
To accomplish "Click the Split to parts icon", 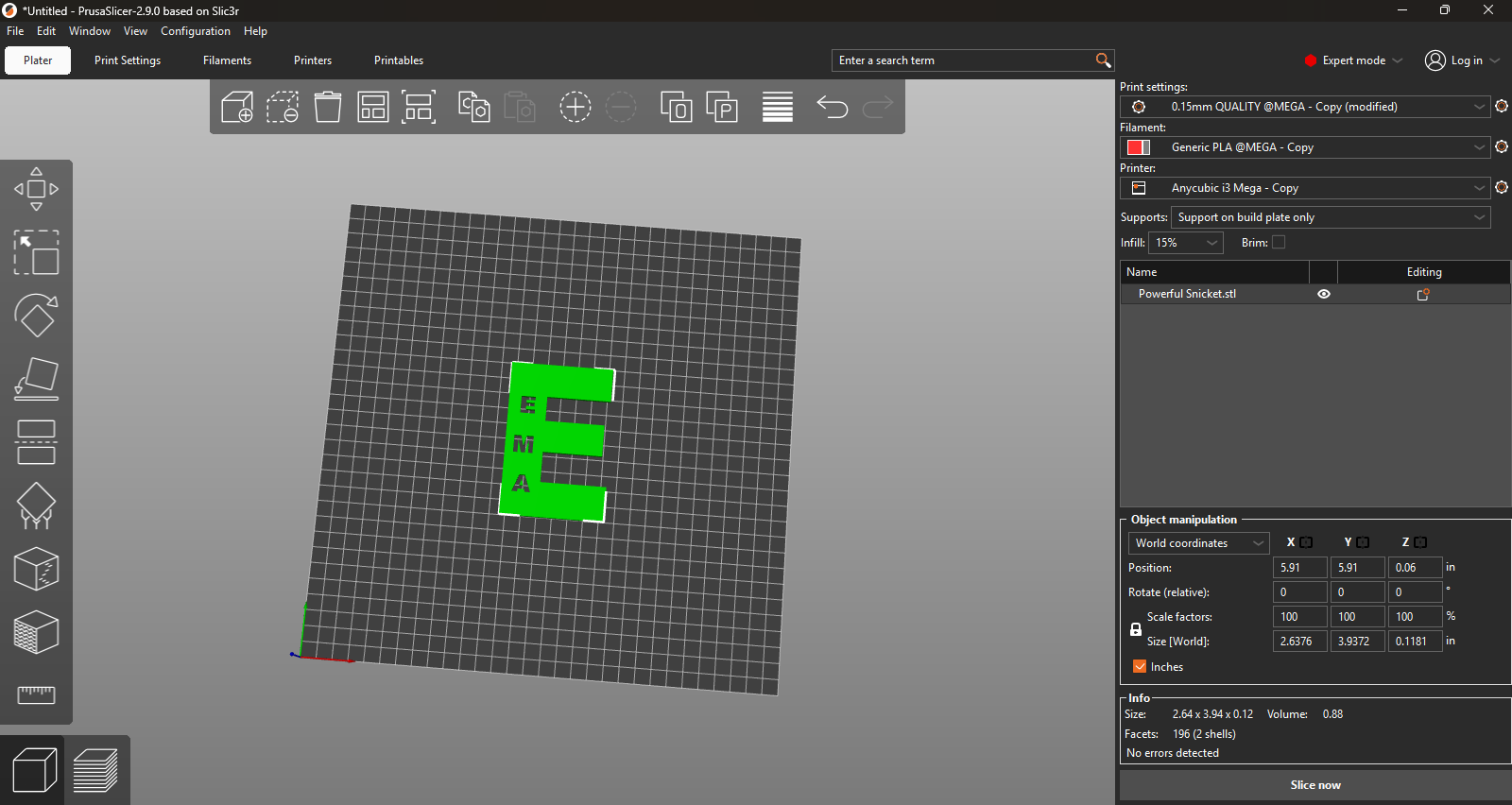I will point(722,107).
